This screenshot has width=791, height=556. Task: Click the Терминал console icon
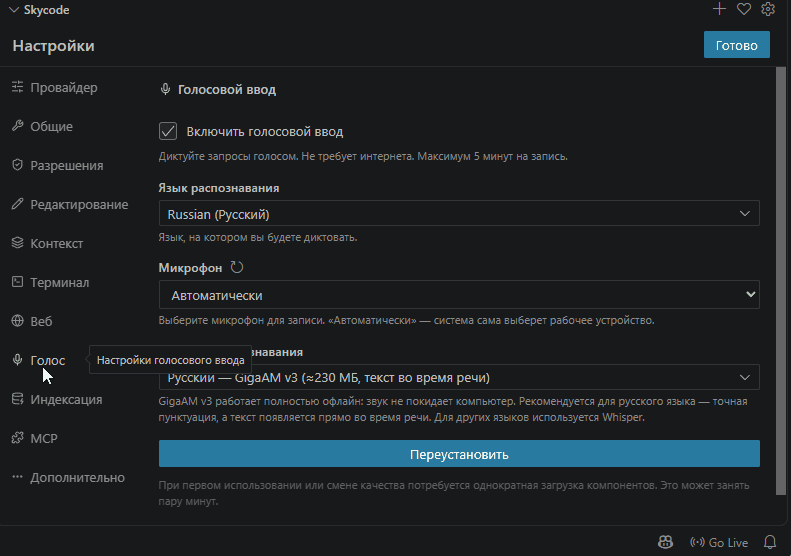point(18,282)
